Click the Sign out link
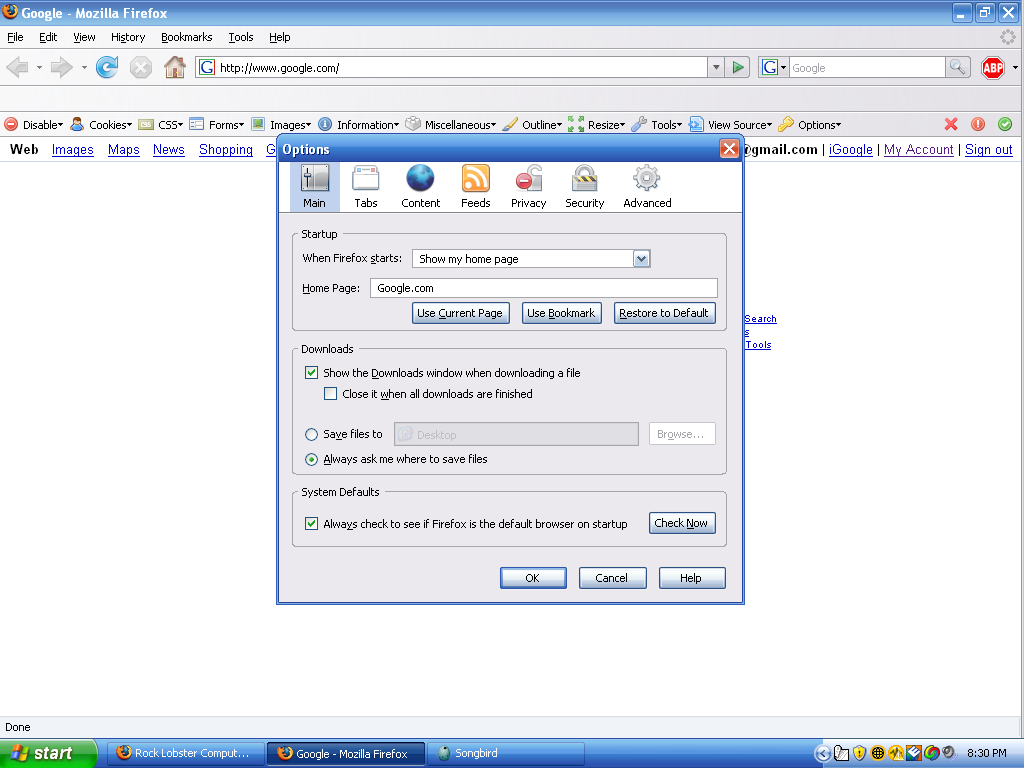1024x768 pixels. click(x=989, y=150)
